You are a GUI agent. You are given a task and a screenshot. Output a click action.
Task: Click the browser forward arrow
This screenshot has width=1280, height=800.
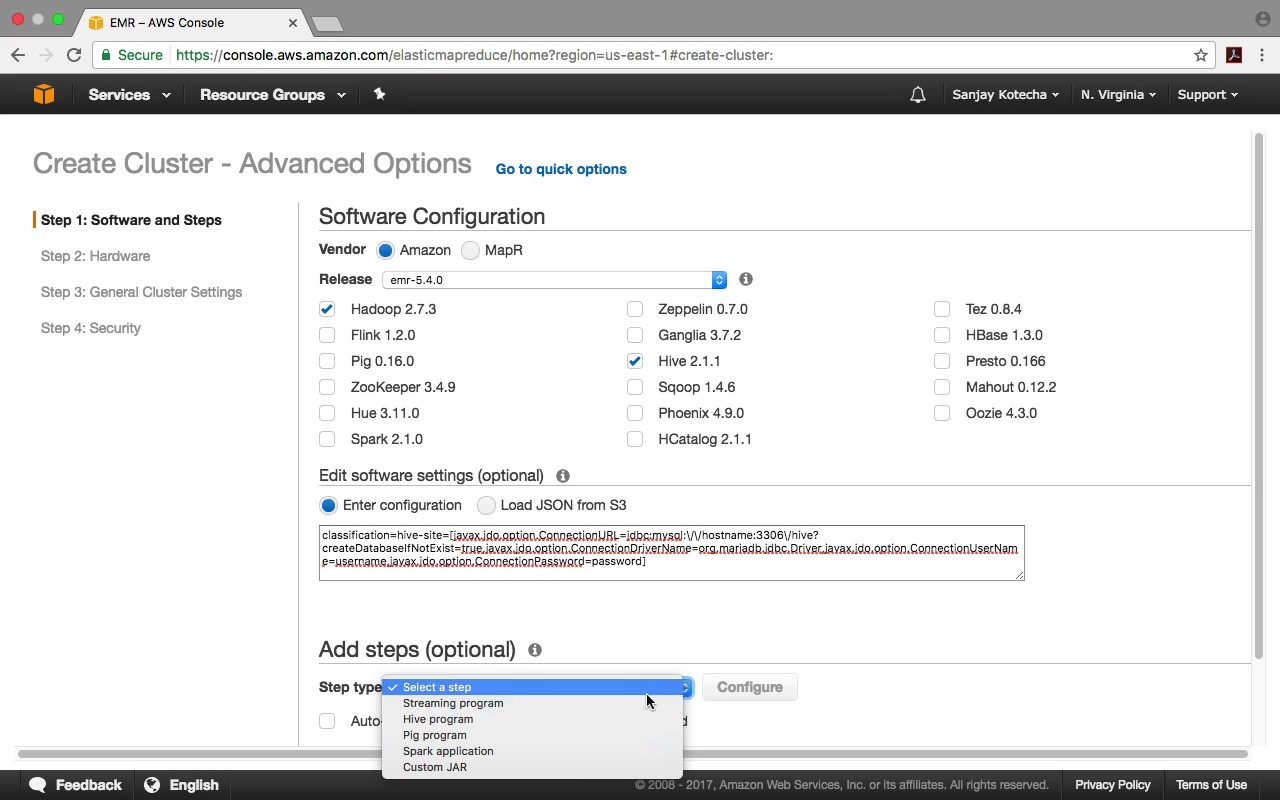coord(46,55)
